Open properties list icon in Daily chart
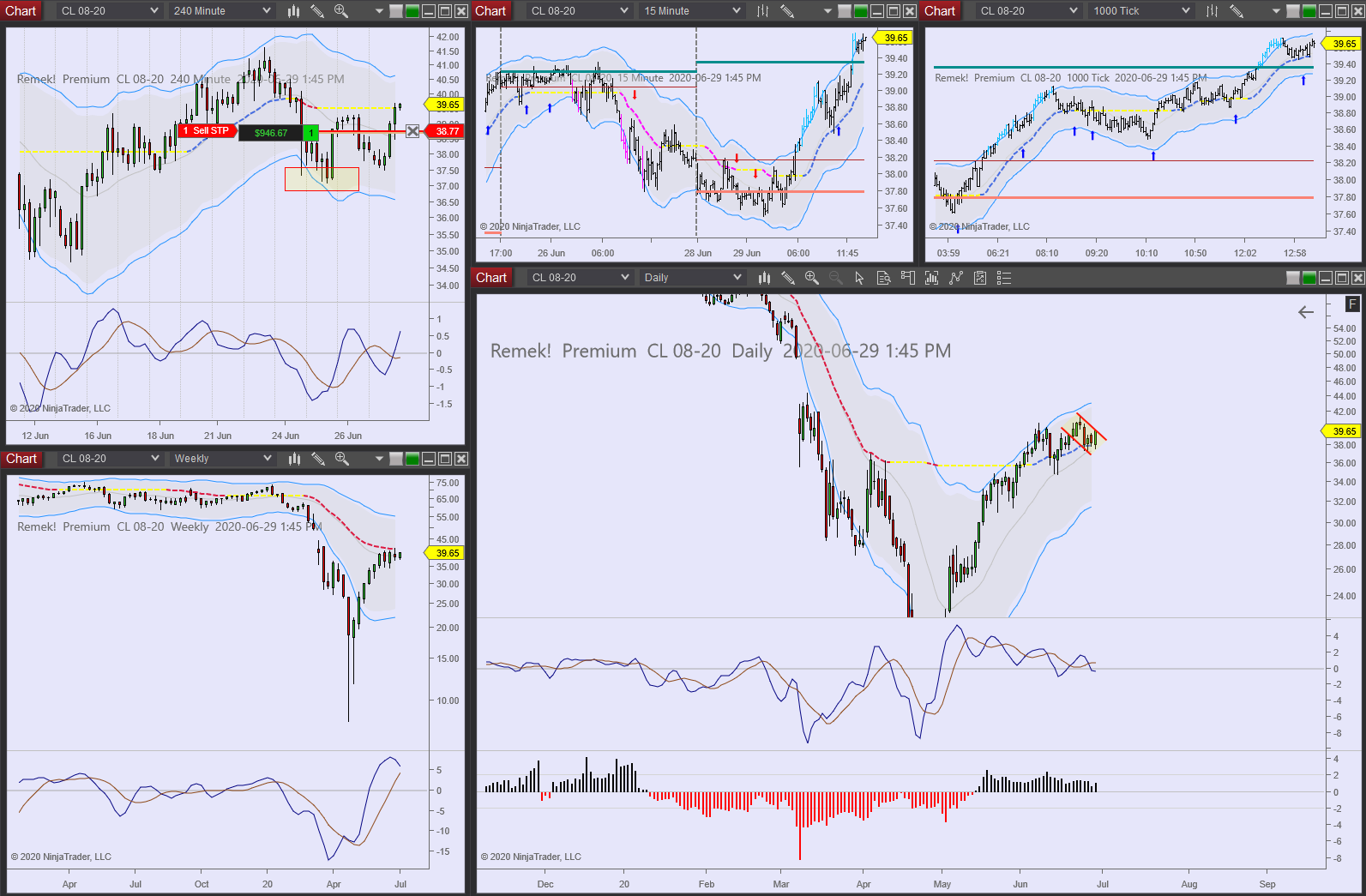 (x=1004, y=278)
